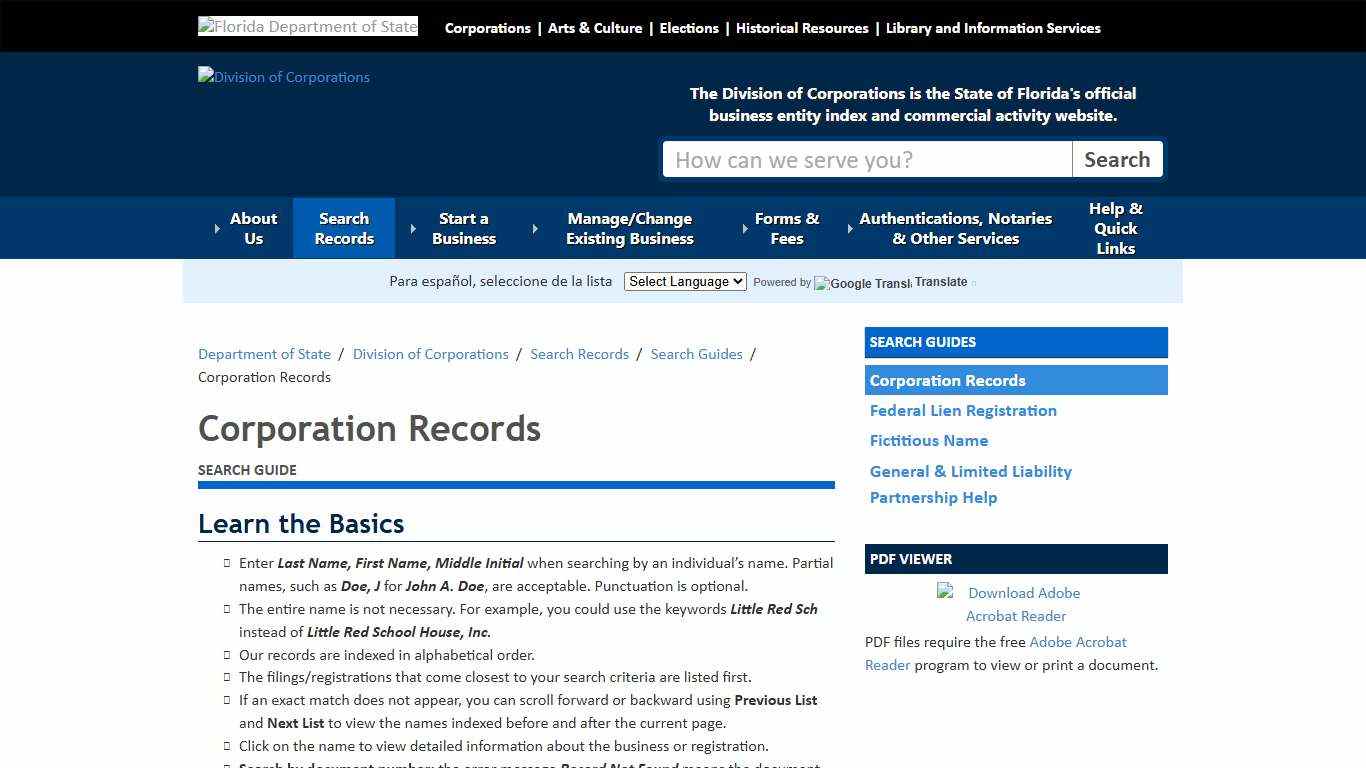Image resolution: width=1366 pixels, height=768 pixels.
Task: Open the Fictitious Name search guide
Action: click(x=929, y=440)
